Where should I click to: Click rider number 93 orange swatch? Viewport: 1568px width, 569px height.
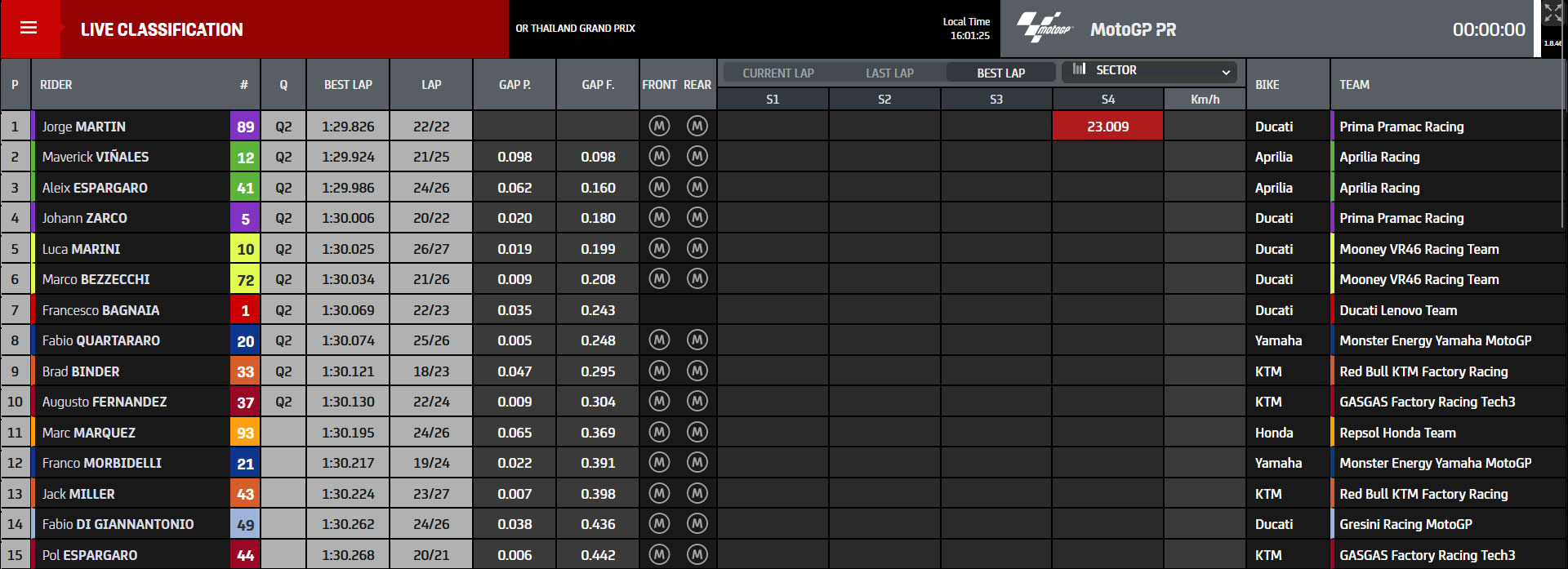tap(245, 433)
